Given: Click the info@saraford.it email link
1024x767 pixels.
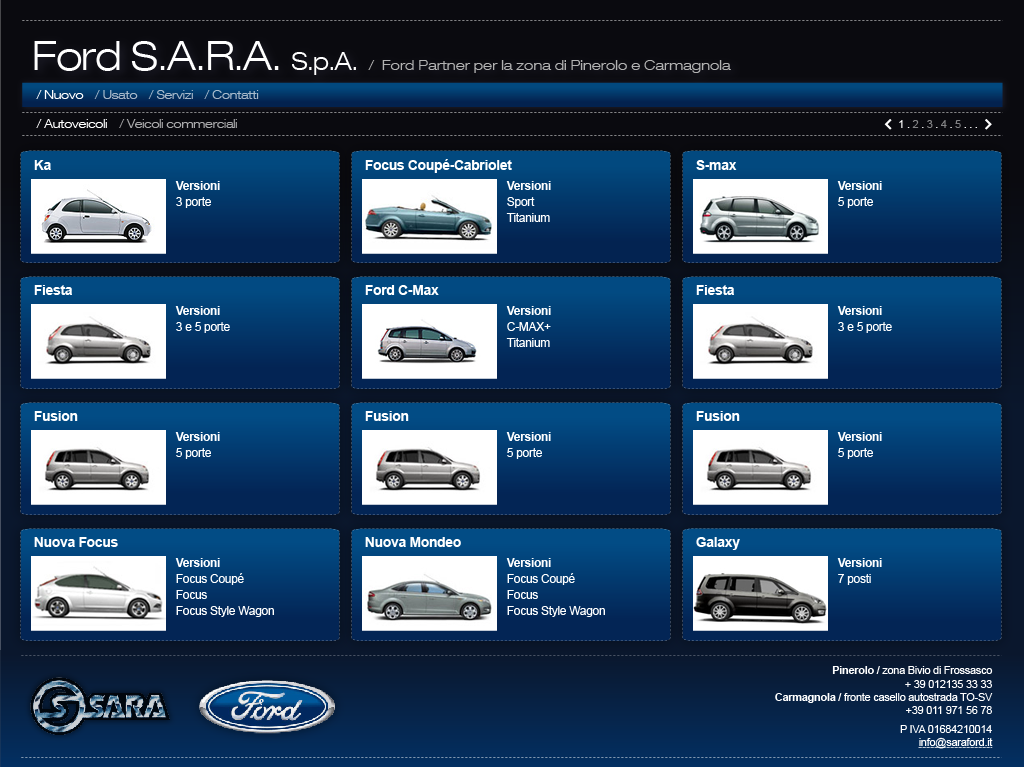Looking at the screenshot, I should (x=955, y=743).
